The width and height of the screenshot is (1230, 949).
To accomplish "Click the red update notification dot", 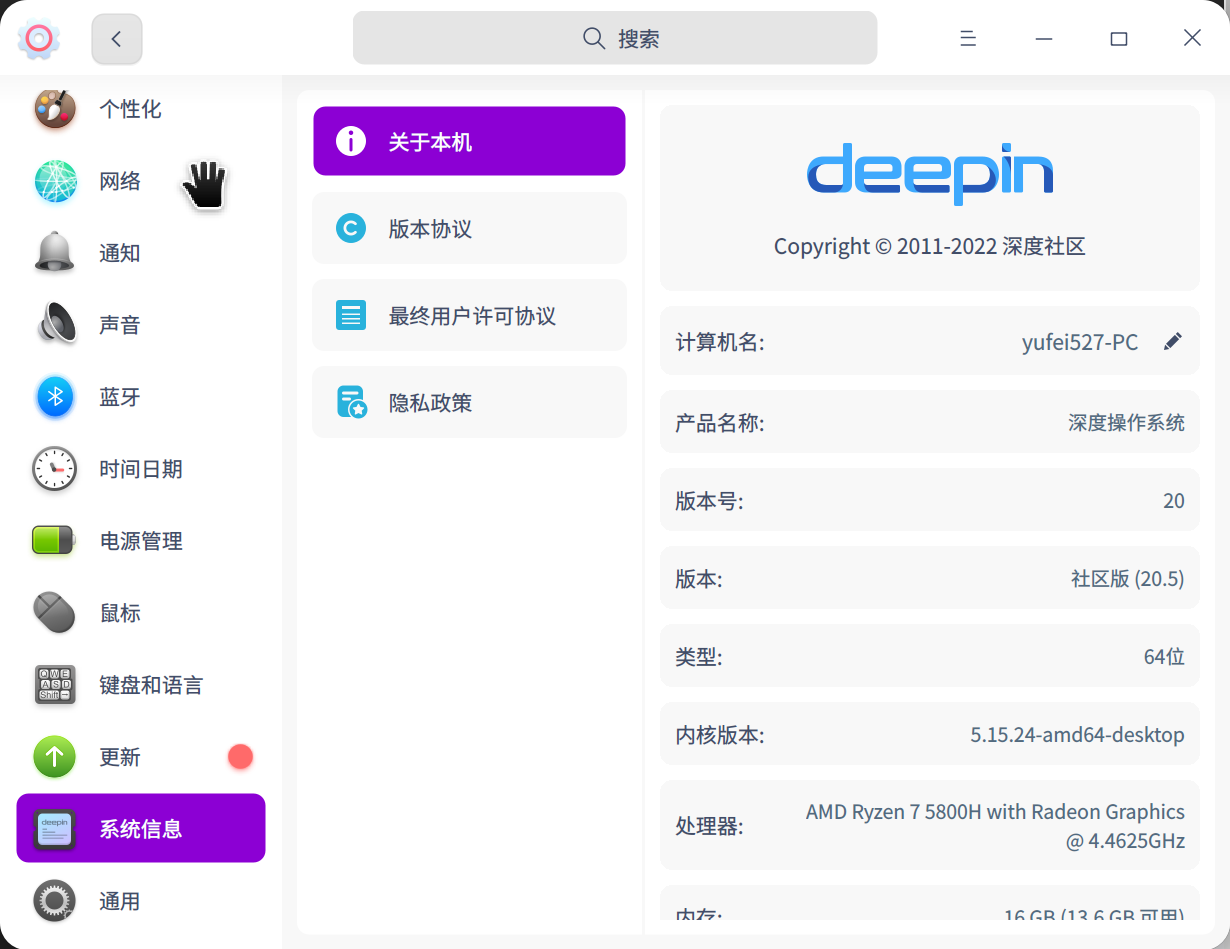I will (x=240, y=757).
